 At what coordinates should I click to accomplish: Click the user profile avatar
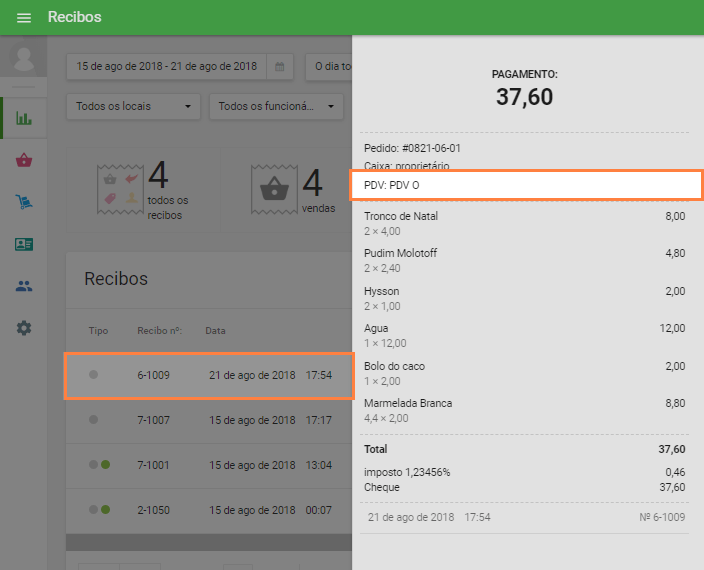(x=23, y=58)
